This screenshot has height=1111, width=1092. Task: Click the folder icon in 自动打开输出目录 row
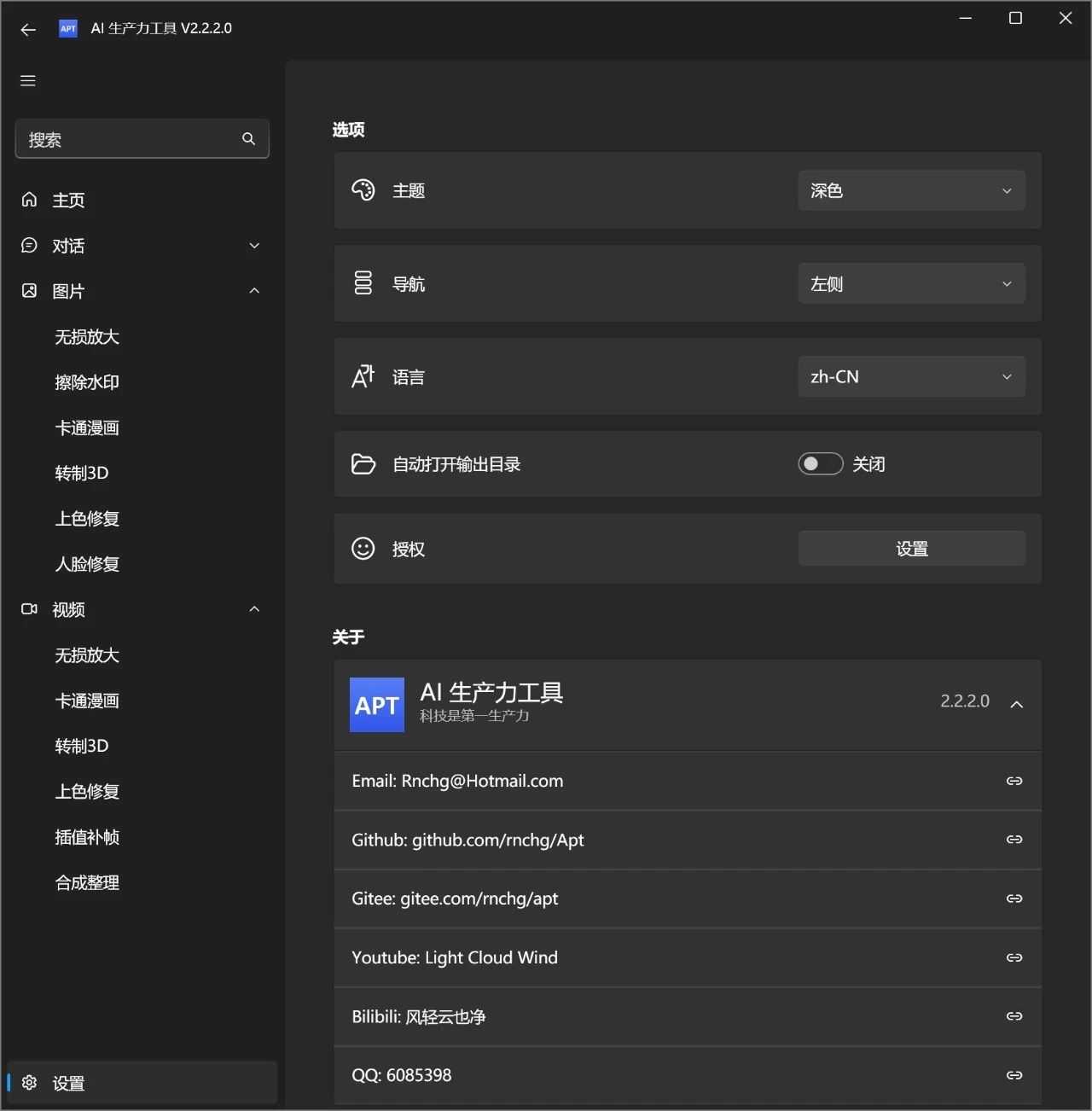pyautogui.click(x=363, y=464)
